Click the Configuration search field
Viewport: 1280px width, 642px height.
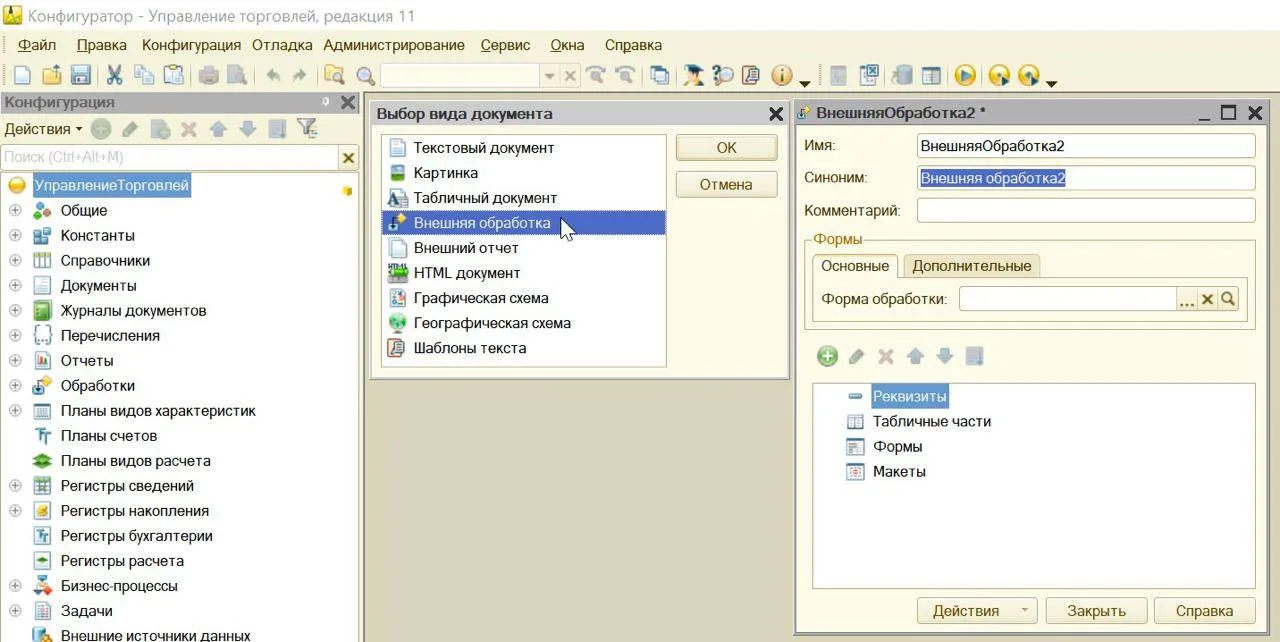[x=170, y=158]
